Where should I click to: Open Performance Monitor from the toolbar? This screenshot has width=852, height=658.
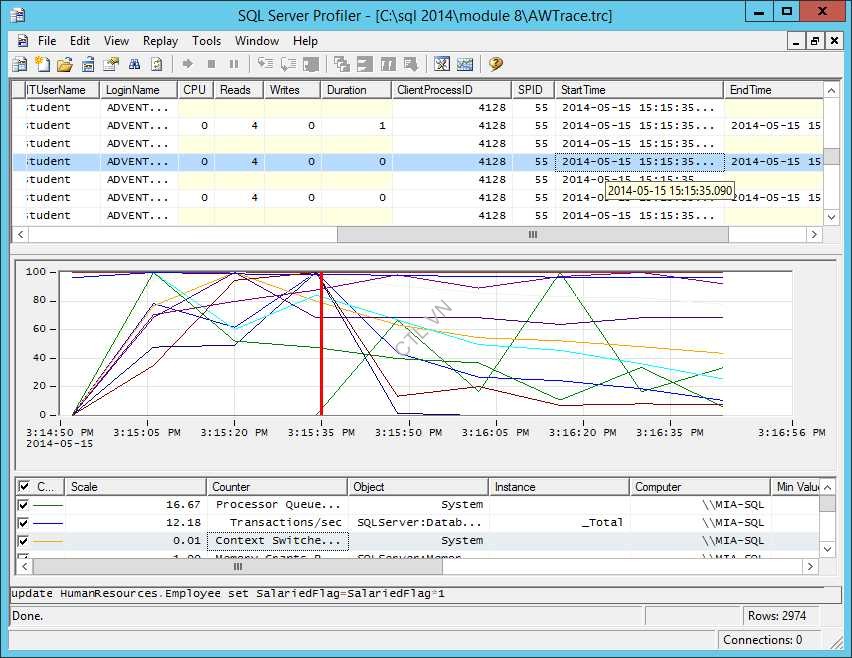pos(465,64)
